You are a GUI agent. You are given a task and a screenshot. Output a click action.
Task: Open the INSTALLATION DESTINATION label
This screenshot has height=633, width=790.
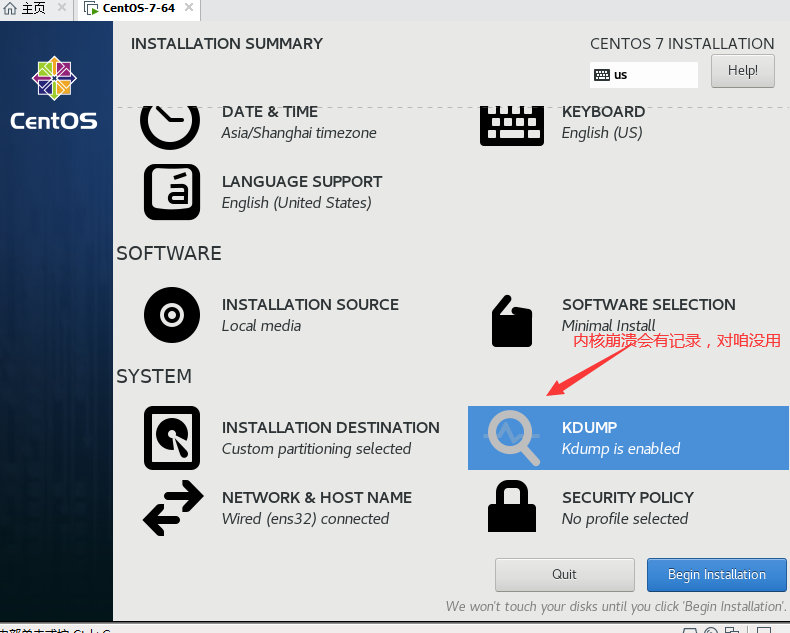coord(331,427)
